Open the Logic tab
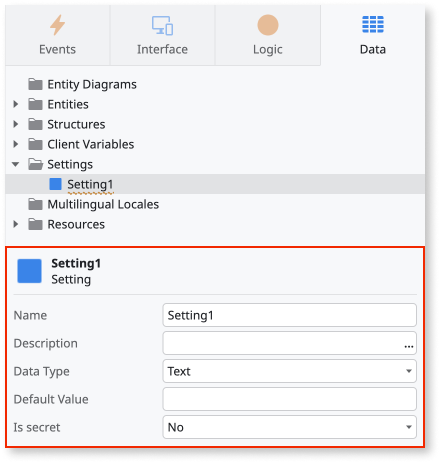This screenshot has height=463, width=440. click(268, 35)
